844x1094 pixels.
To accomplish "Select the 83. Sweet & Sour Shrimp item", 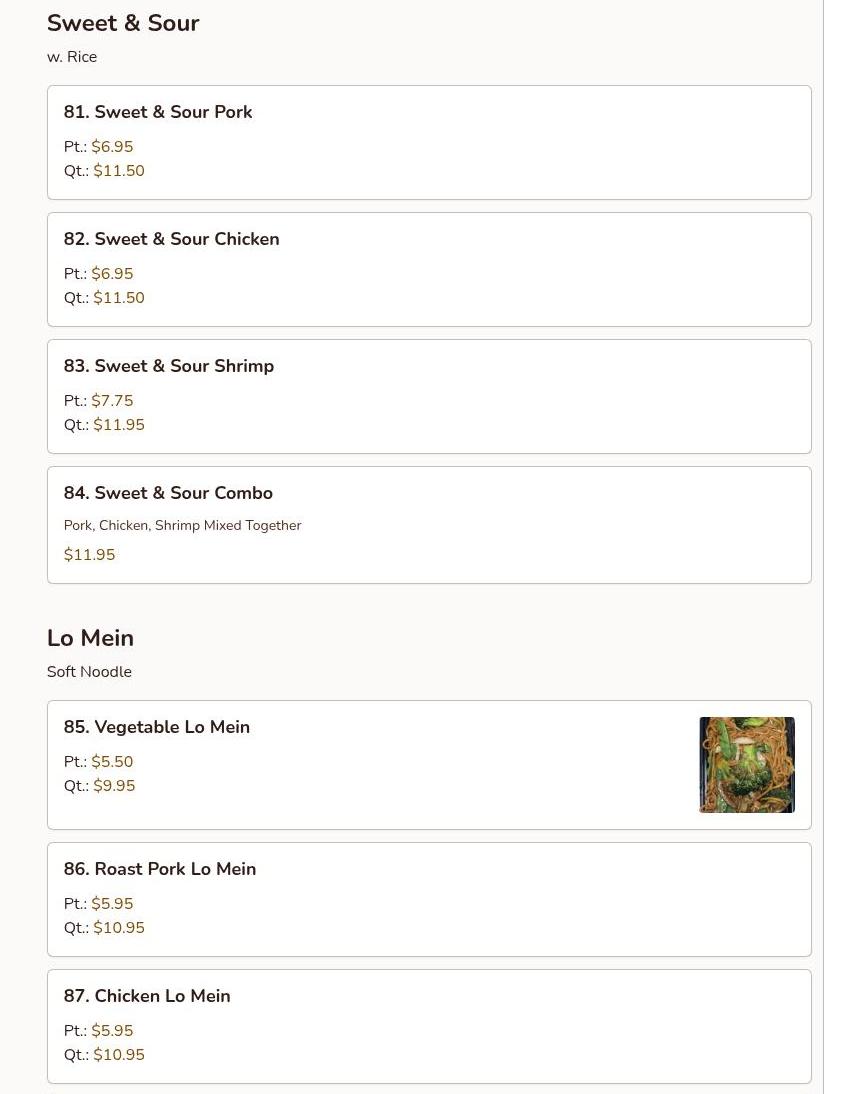I will tap(168, 366).
